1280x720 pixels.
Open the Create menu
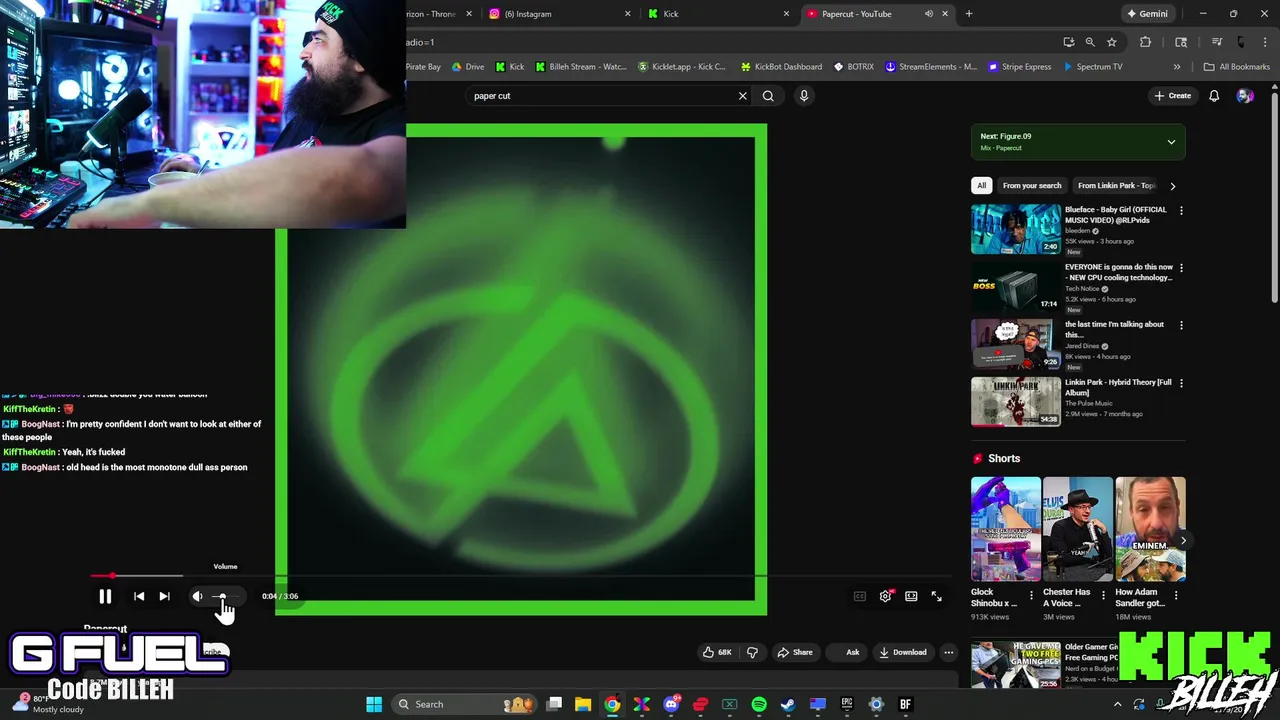(1172, 96)
